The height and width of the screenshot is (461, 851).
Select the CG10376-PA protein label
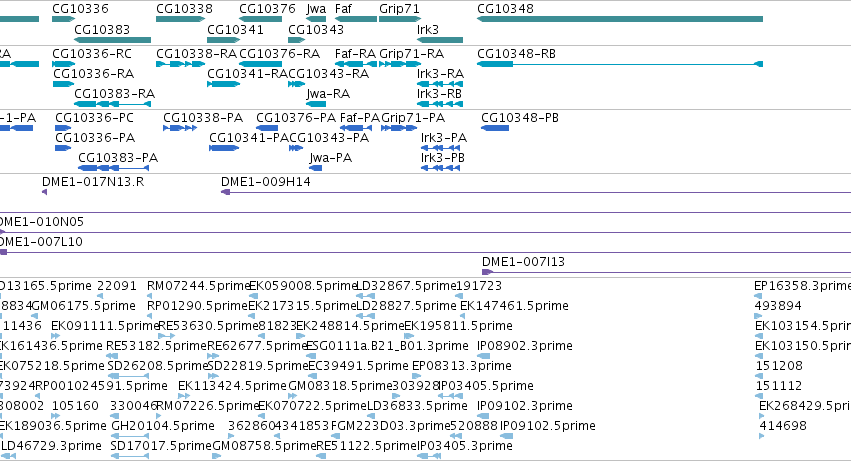coord(296,118)
